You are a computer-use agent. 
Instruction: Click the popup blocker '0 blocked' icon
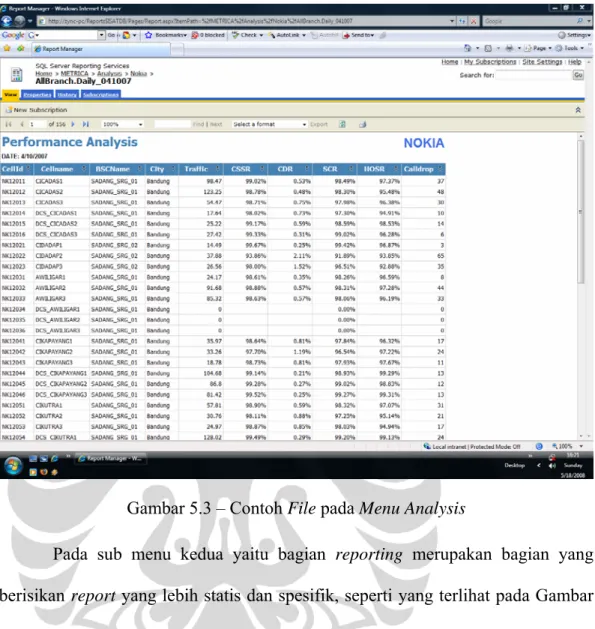pos(208,35)
